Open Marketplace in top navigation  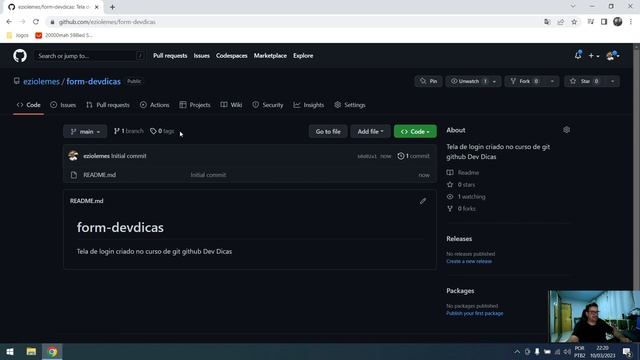(270, 56)
